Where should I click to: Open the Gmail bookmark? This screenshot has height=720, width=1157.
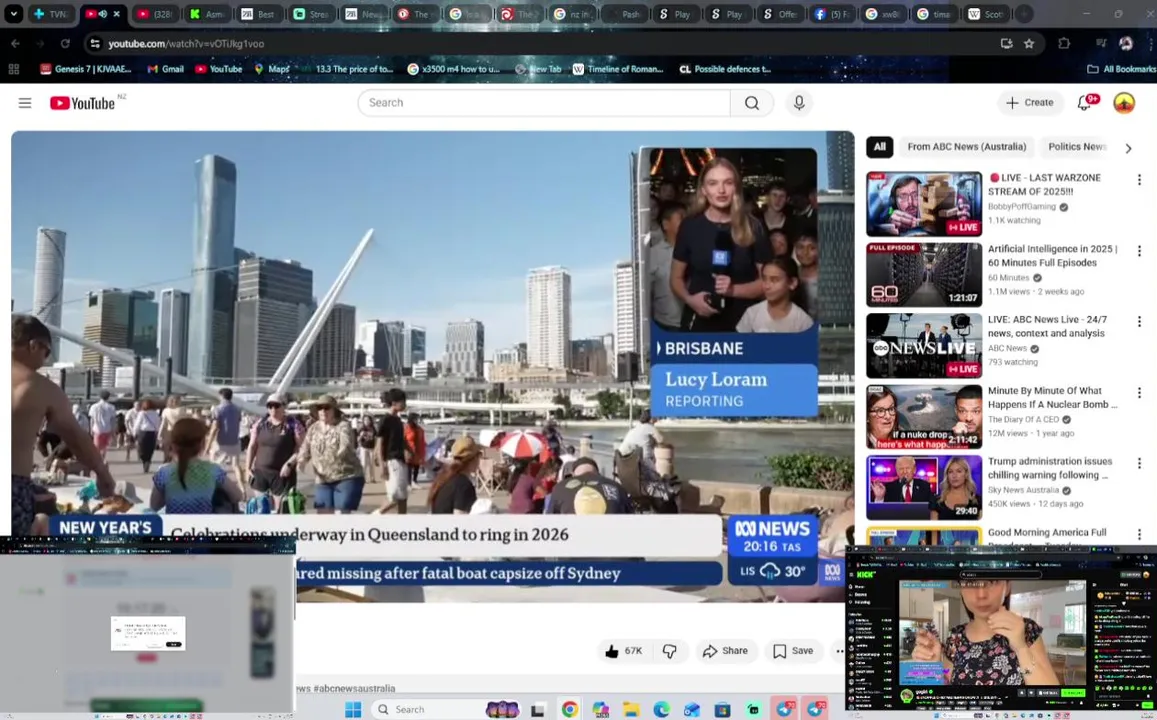165,69
